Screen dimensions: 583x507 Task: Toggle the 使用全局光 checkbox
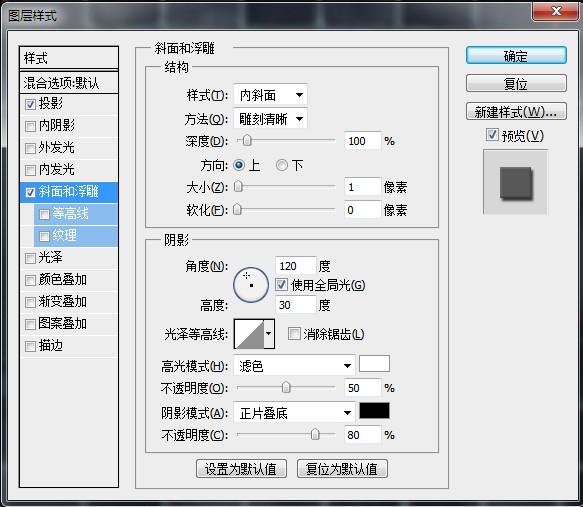coord(281,285)
